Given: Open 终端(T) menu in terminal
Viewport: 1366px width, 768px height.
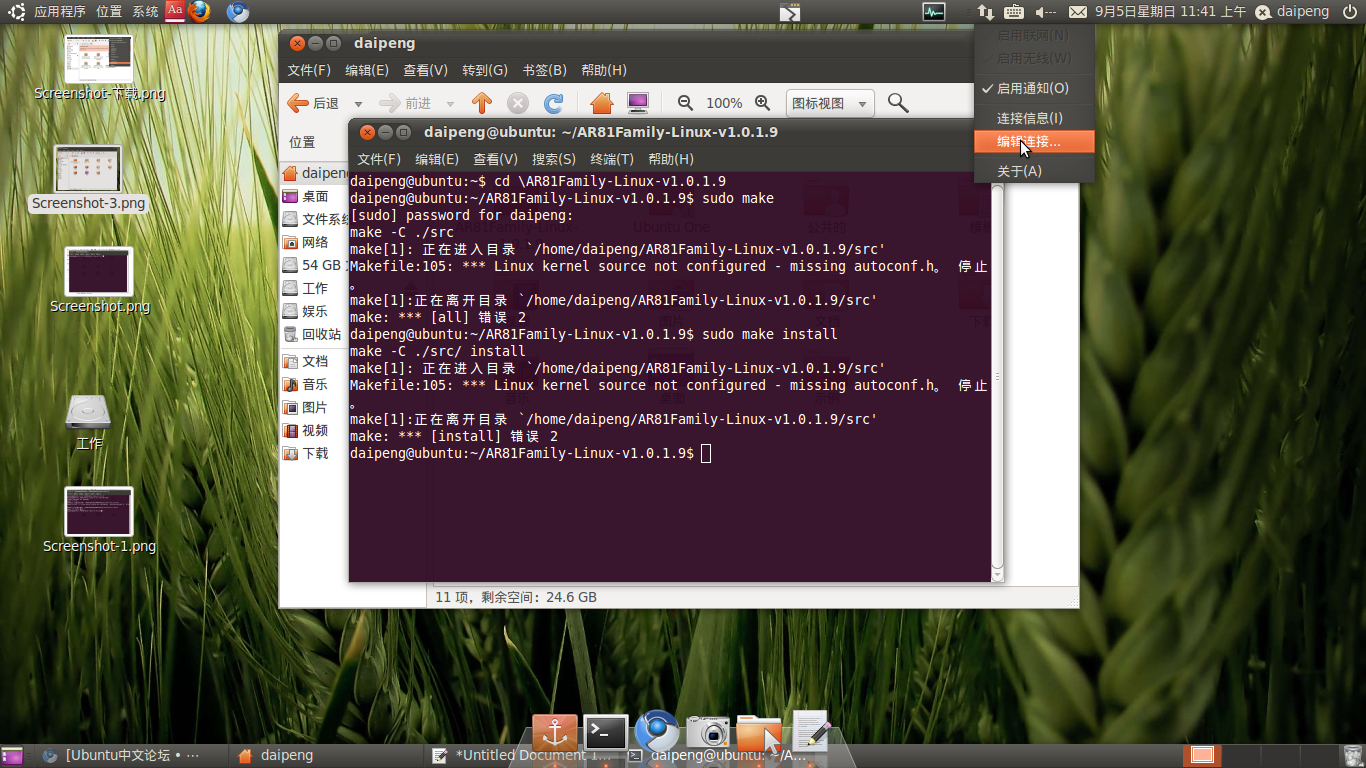Looking at the screenshot, I should tap(612, 159).
